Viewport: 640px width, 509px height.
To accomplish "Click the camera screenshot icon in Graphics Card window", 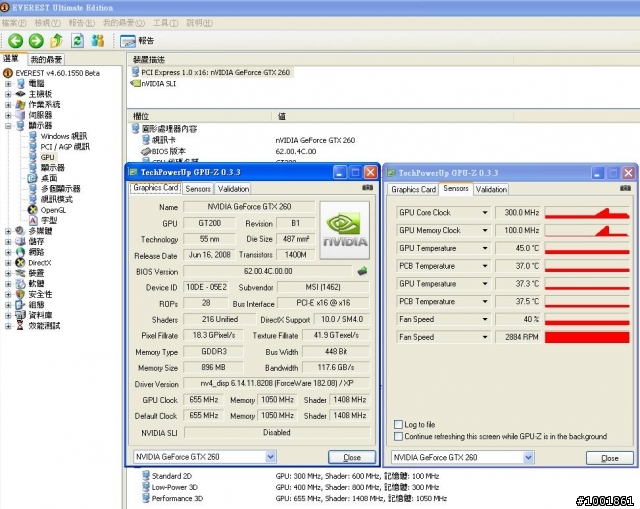I will pyautogui.click(x=367, y=187).
